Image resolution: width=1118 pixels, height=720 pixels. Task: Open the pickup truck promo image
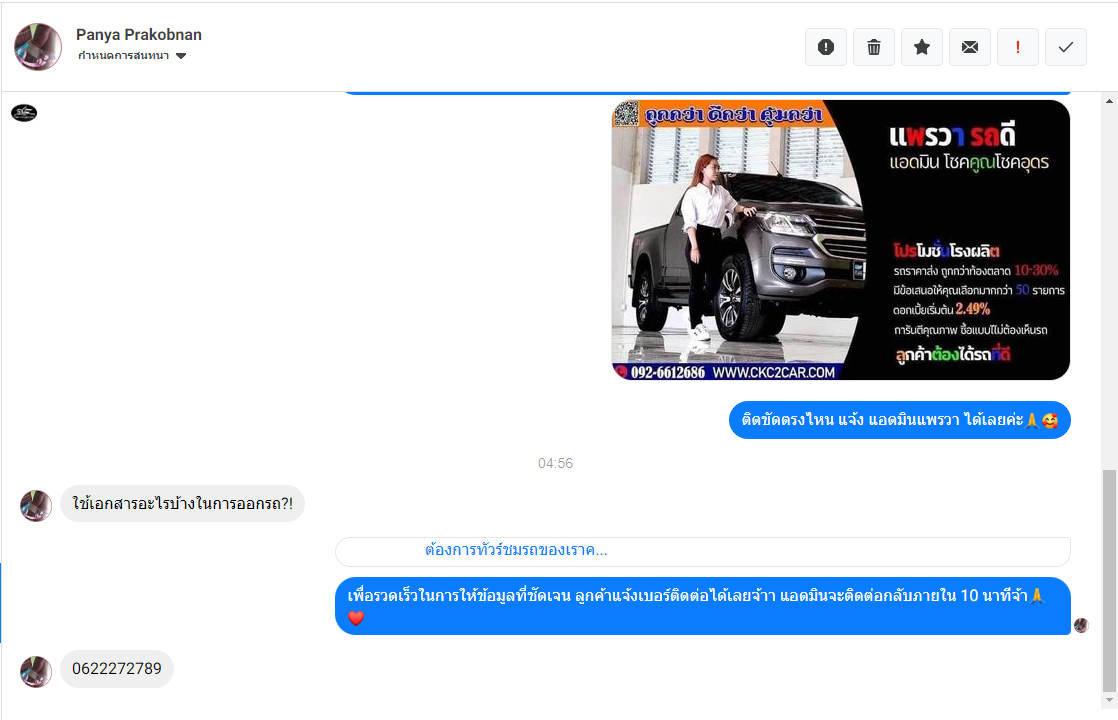pos(841,240)
